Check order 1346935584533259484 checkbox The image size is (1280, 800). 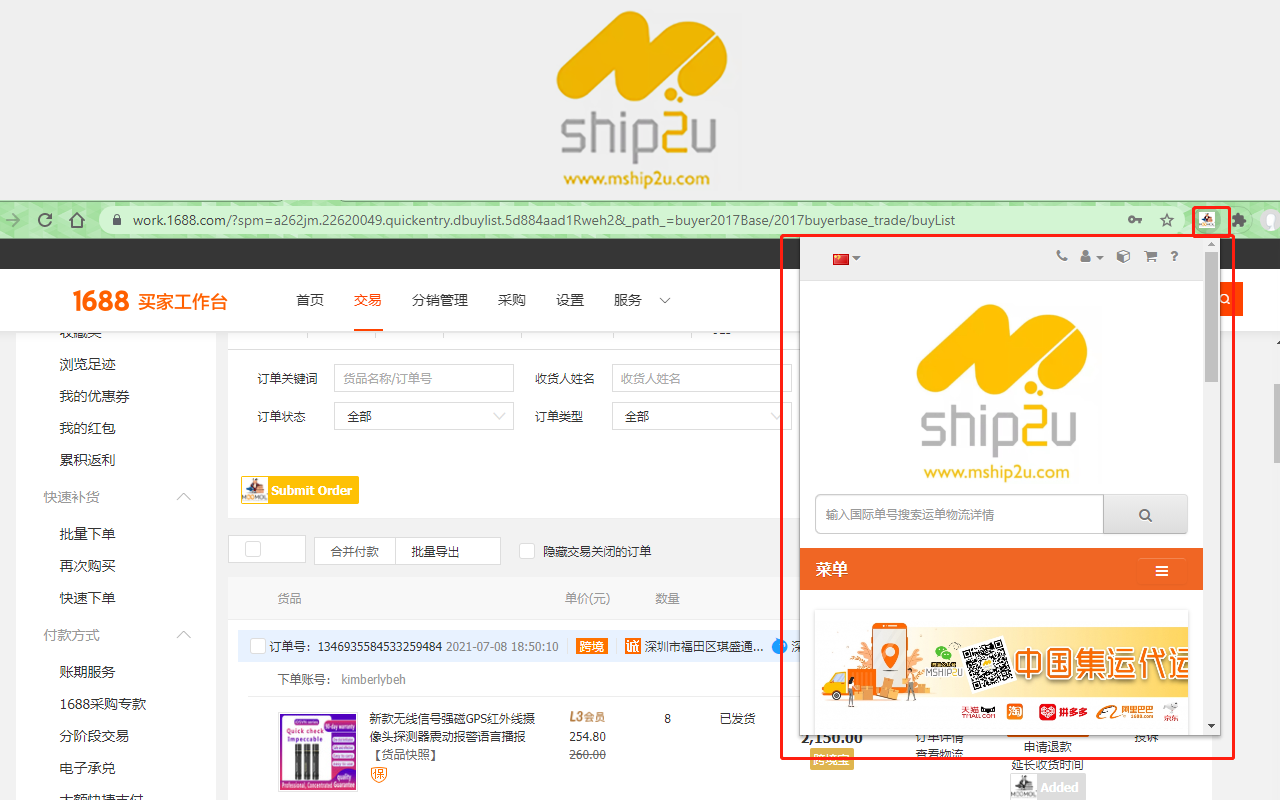pyautogui.click(x=258, y=646)
